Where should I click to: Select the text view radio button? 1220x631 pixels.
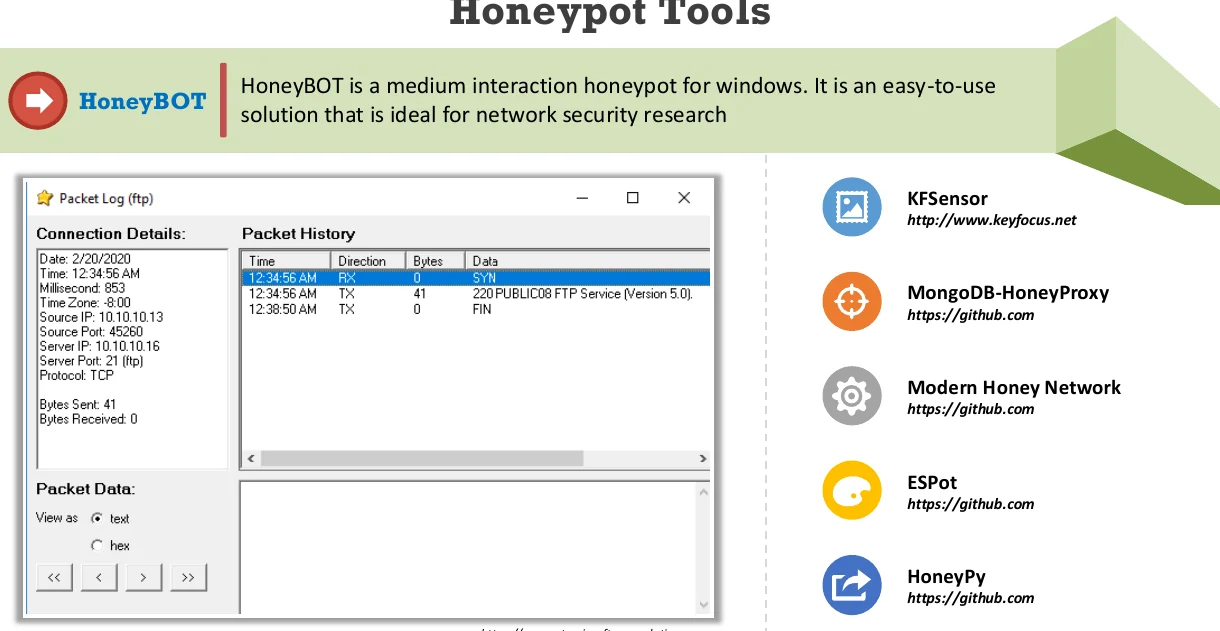97,518
